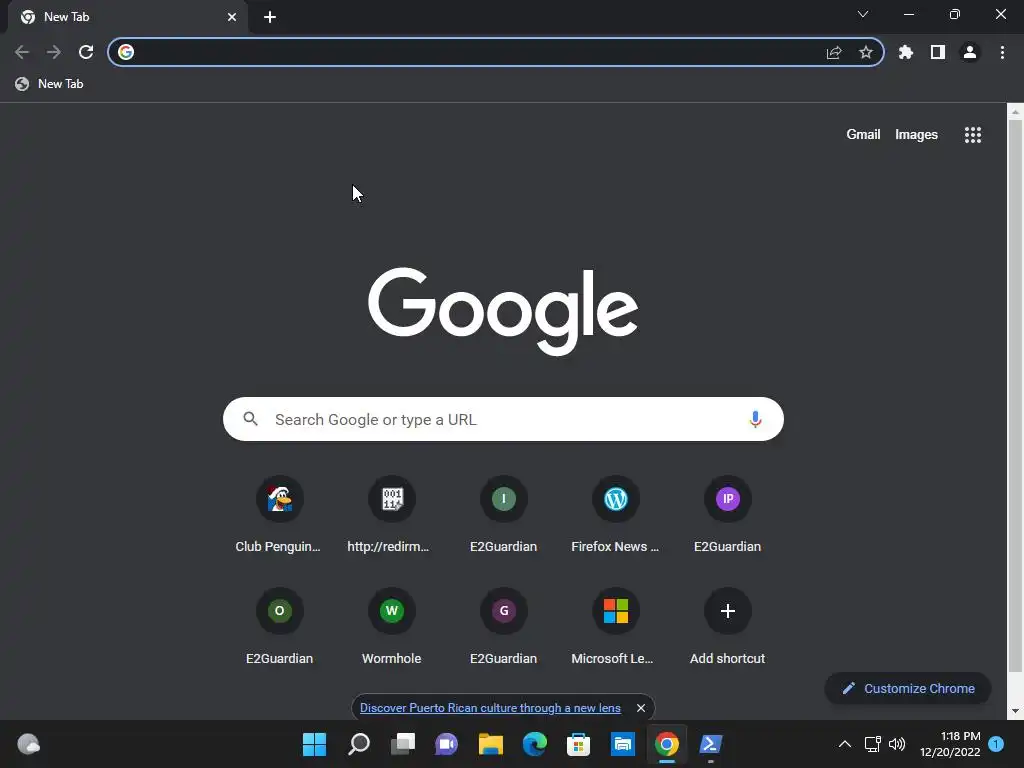Toggle the side panel icon

tap(938, 52)
